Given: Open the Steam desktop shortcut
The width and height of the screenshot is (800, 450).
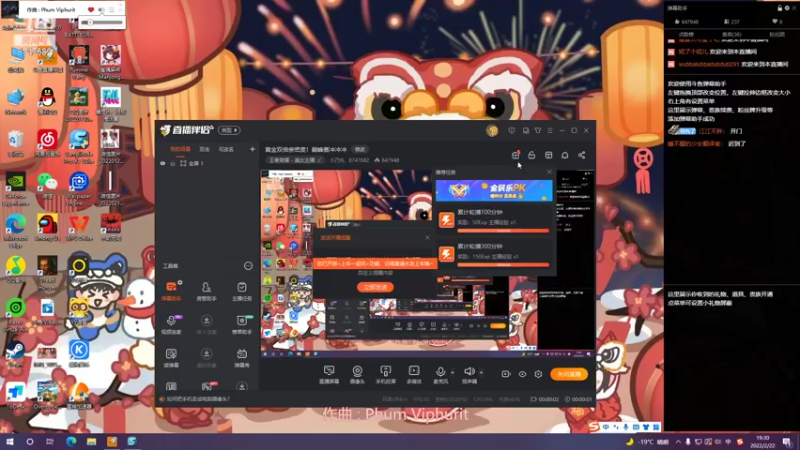Looking at the screenshot, I should 15,354.
